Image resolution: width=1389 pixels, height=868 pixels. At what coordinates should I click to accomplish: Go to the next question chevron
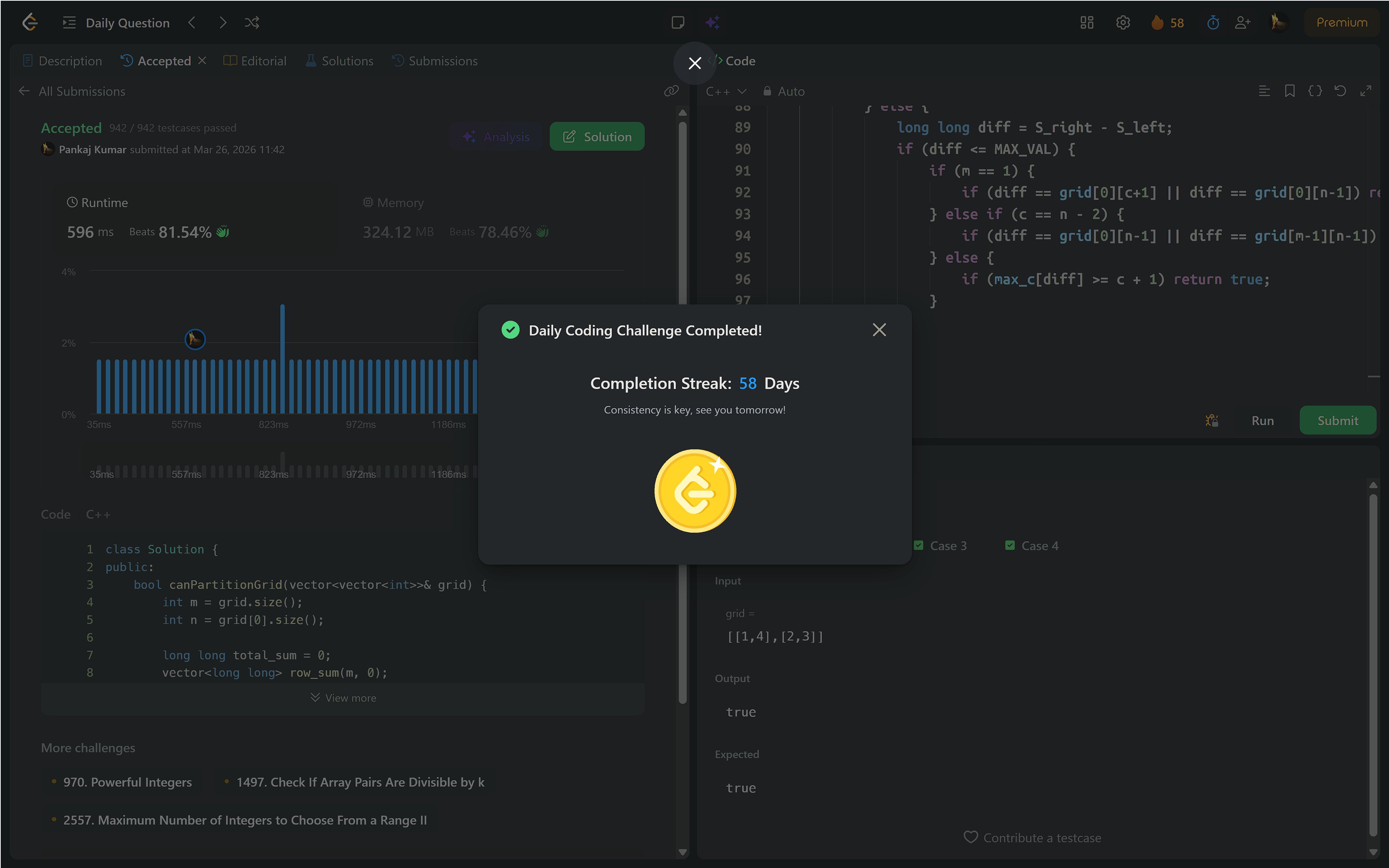coord(223,22)
